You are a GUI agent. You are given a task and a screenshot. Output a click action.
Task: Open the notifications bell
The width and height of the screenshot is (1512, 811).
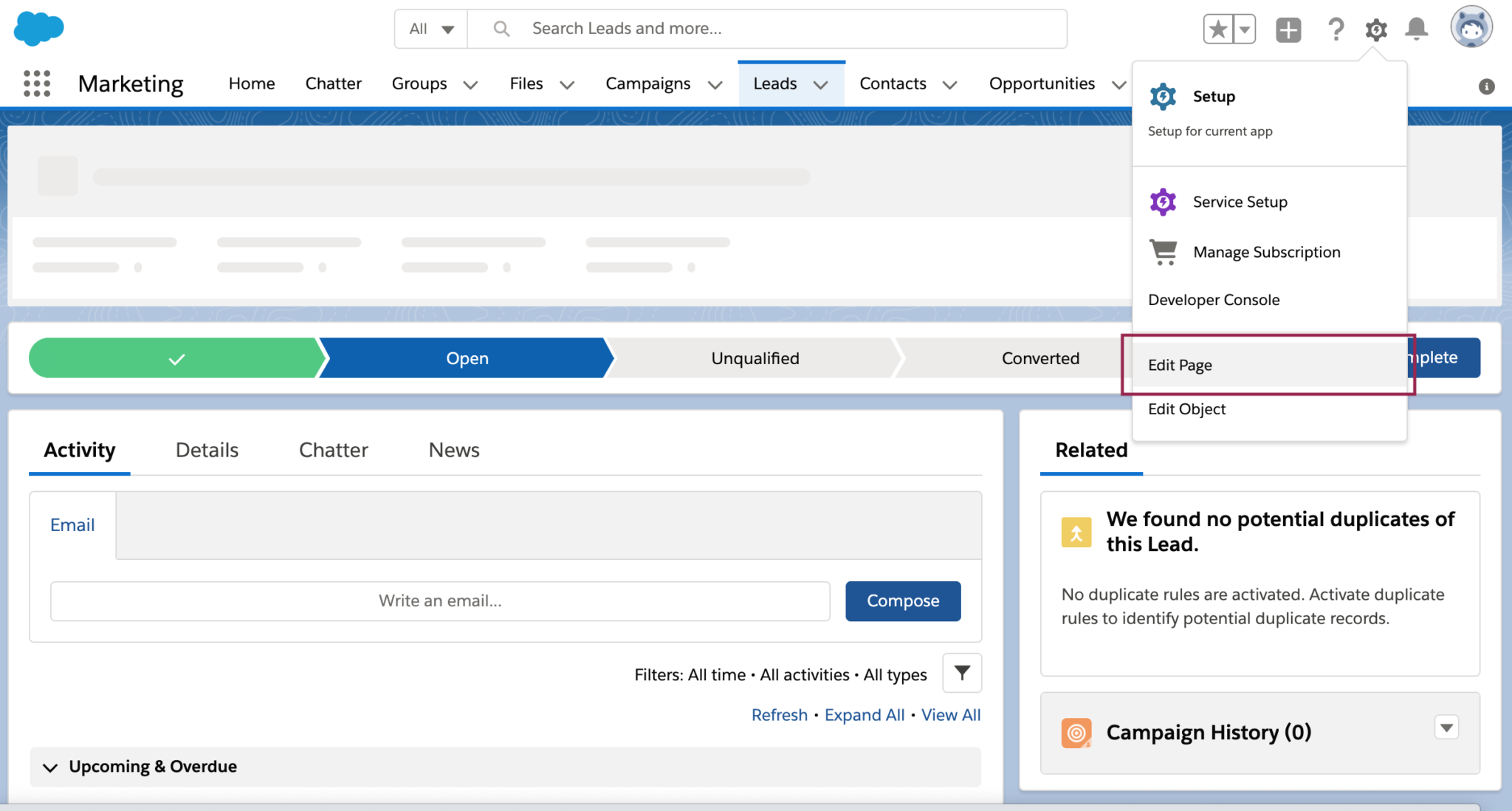(1416, 29)
